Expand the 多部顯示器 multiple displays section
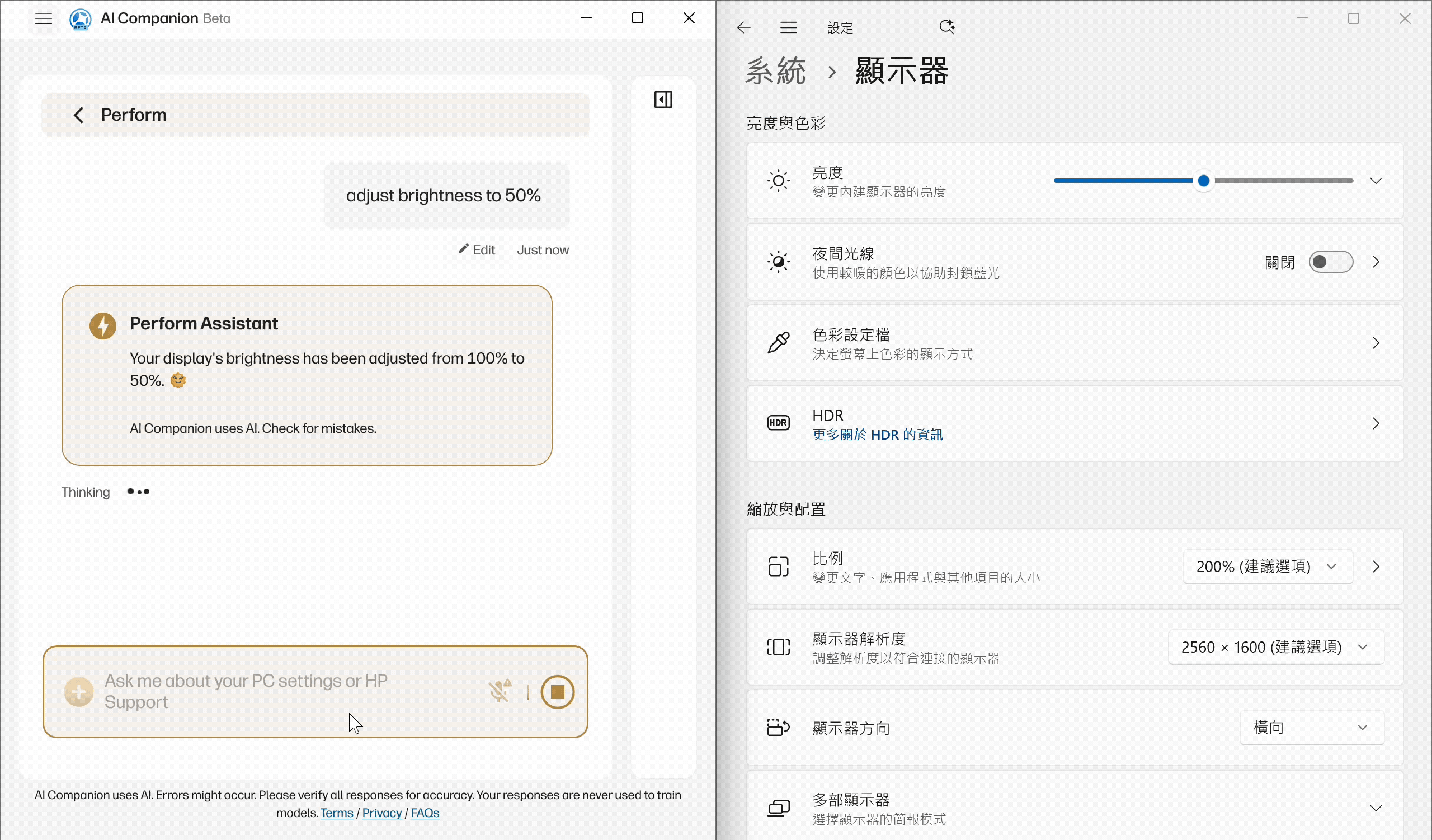The image size is (1432, 840). coord(1375,808)
